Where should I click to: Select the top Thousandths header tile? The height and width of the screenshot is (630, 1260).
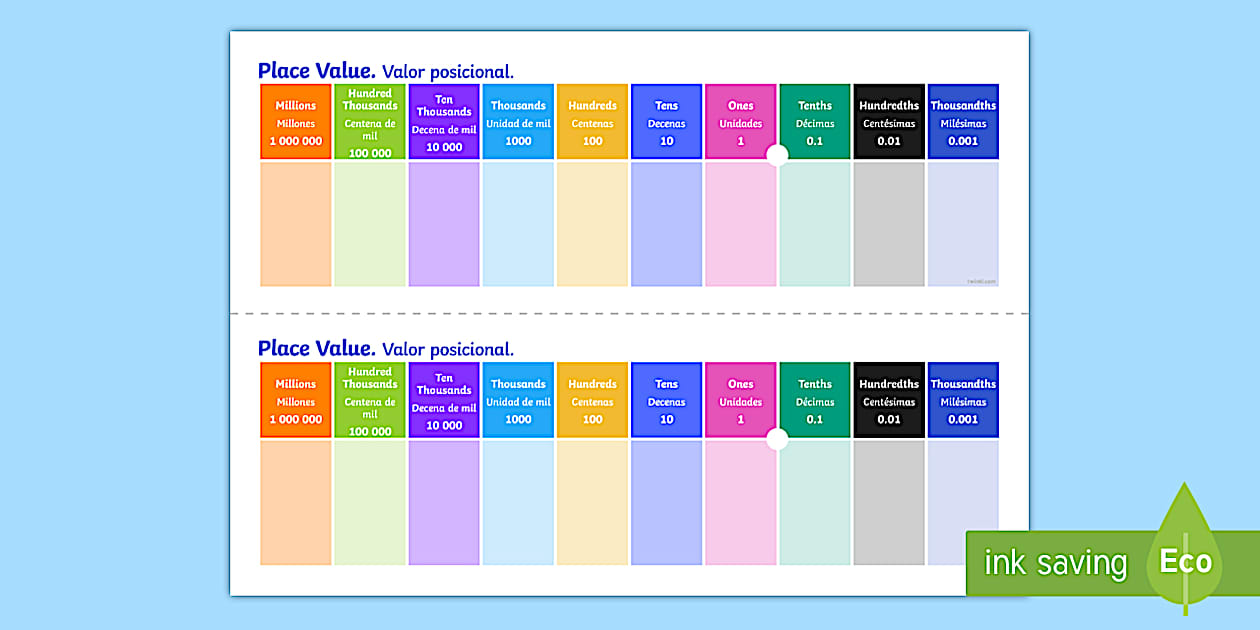(963, 122)
